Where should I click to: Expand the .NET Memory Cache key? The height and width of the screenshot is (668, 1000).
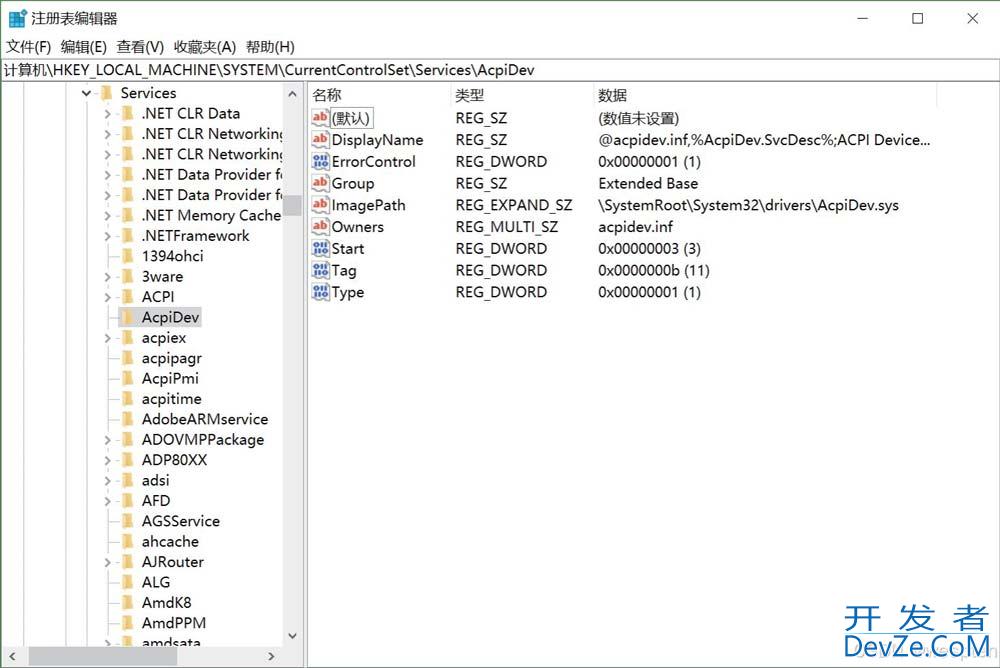coord(107,216)
